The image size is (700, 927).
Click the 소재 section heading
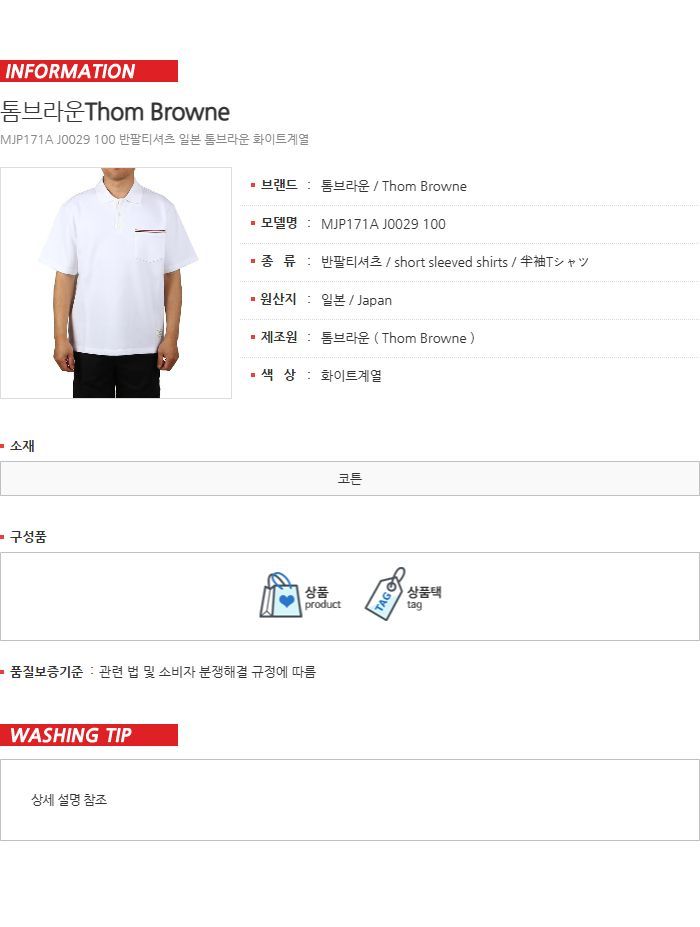(x=22, y=446)
